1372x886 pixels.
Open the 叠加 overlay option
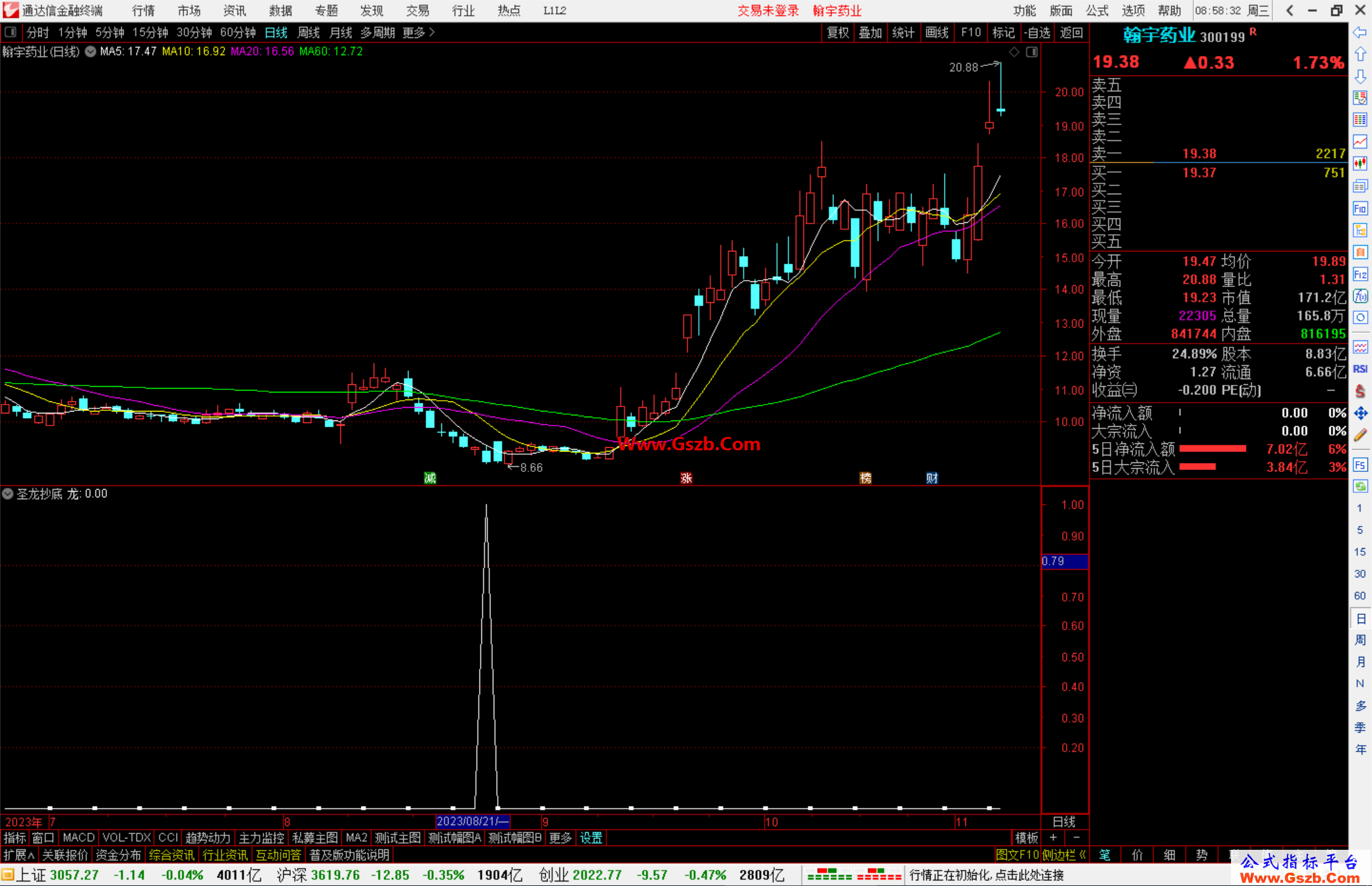(870, 32)
